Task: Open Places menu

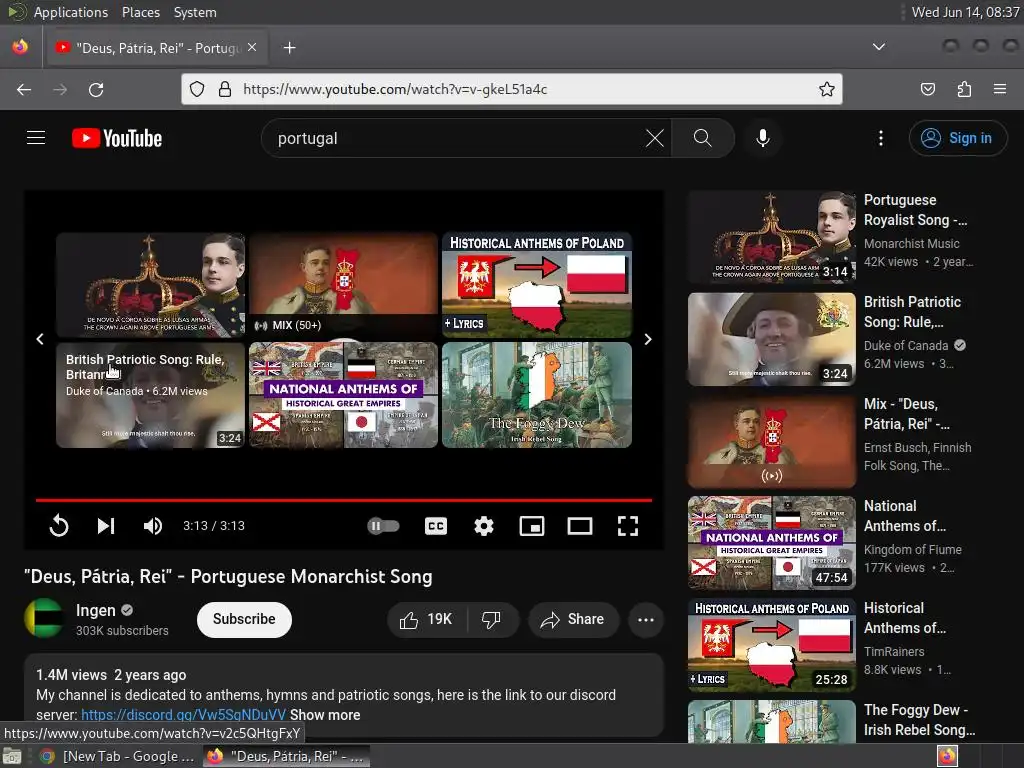Action: click(x=140, y=12)
